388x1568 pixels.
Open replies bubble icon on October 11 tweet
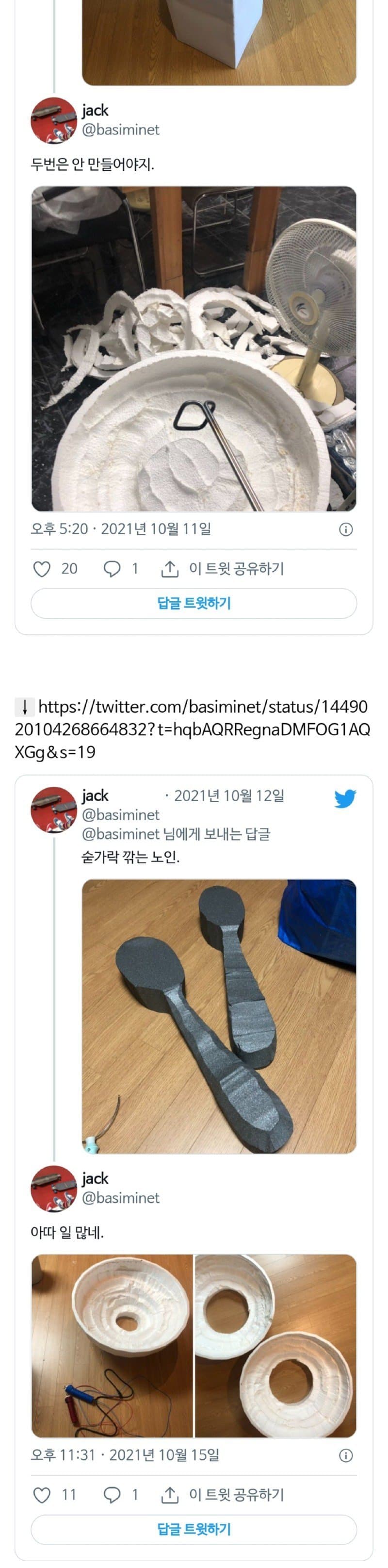click(x=112, y=568)
